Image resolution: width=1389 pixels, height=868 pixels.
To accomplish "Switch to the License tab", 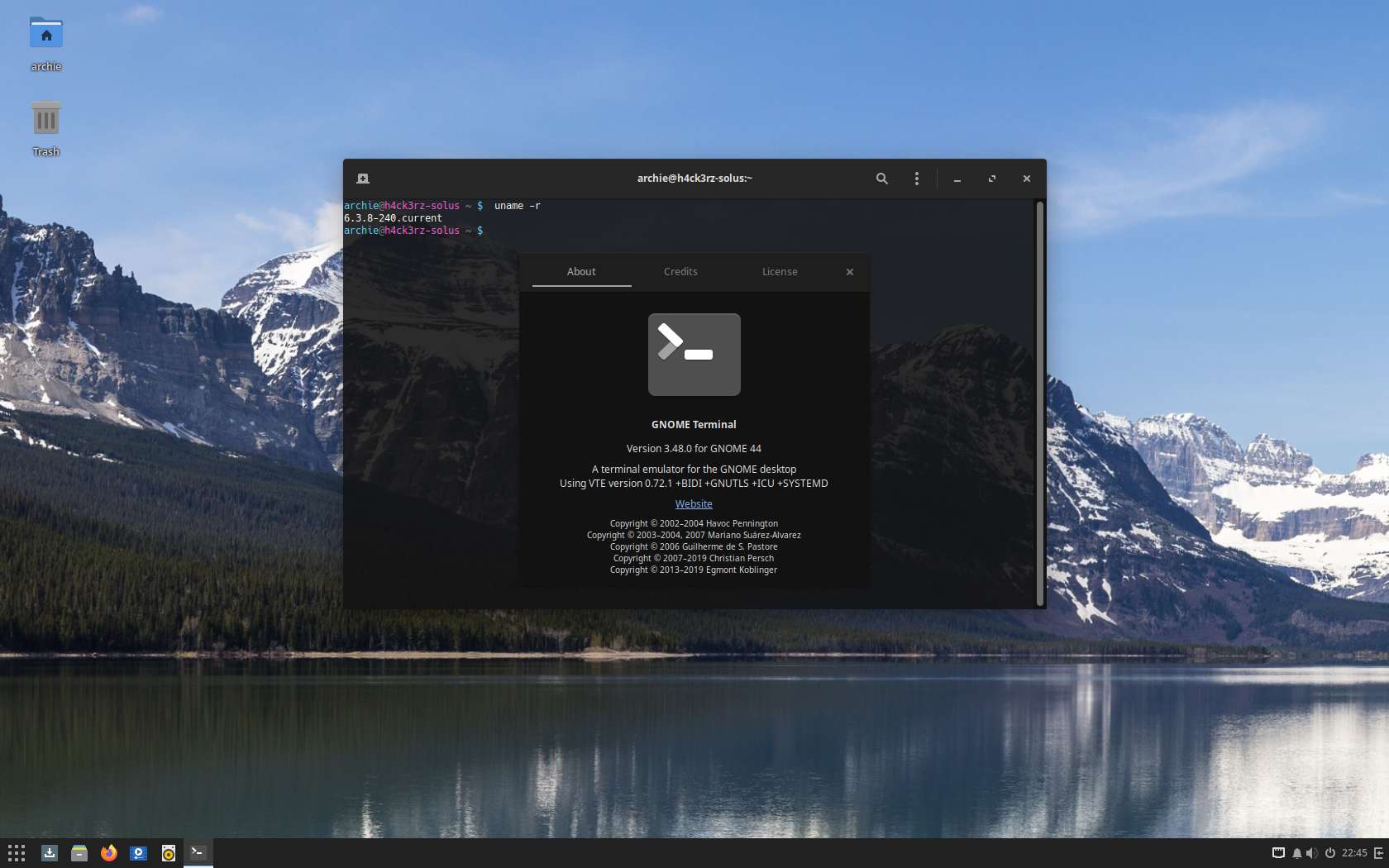I will (x=780, y=271).
